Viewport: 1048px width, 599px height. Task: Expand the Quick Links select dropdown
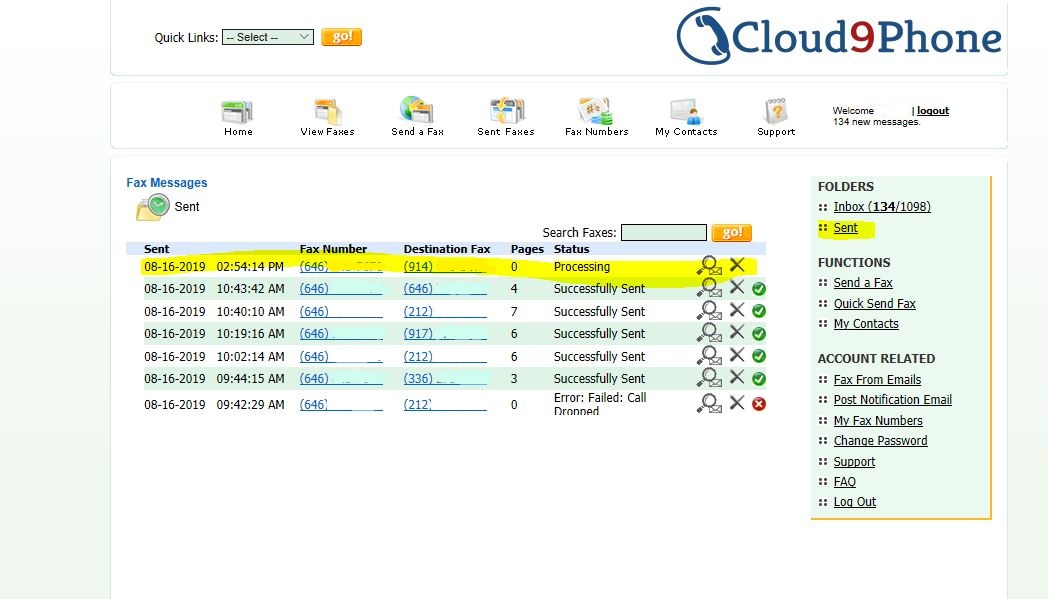click(268, 37)
